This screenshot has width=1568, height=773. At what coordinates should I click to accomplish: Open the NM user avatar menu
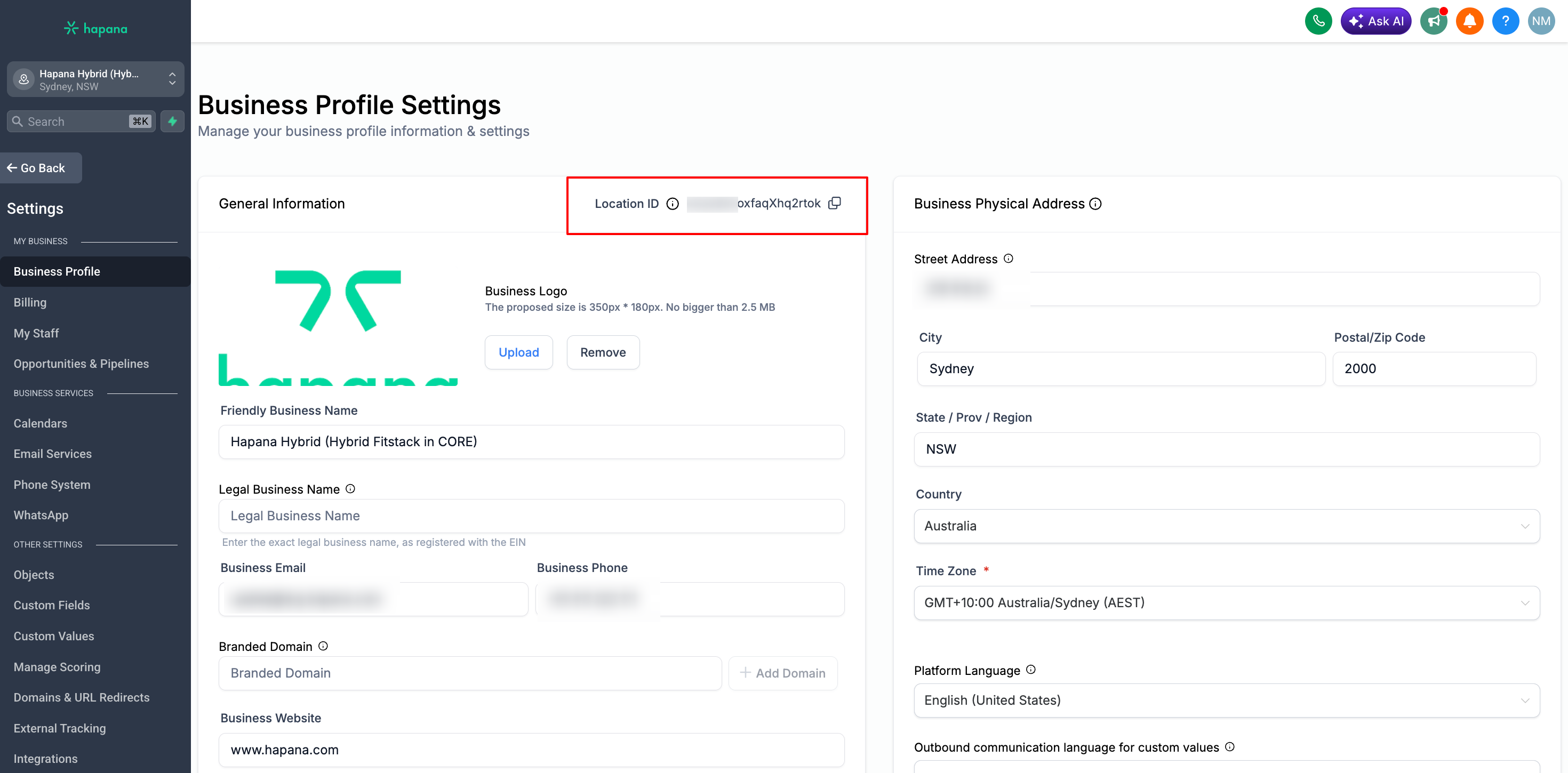tap(1541, 21)
